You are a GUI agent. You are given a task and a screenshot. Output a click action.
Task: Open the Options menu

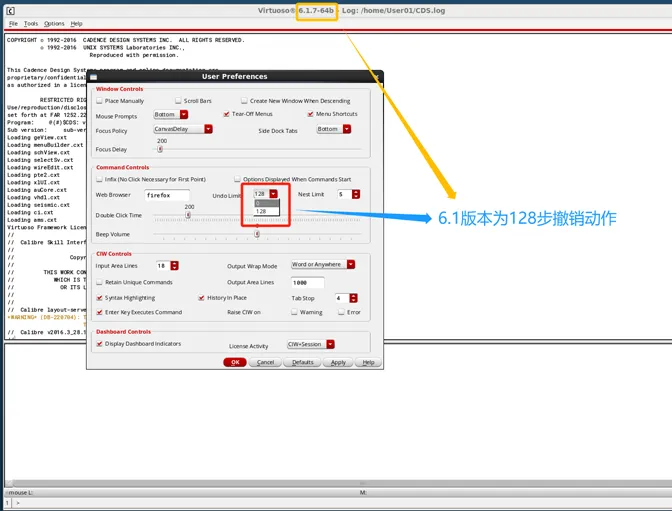coord(54,23)
